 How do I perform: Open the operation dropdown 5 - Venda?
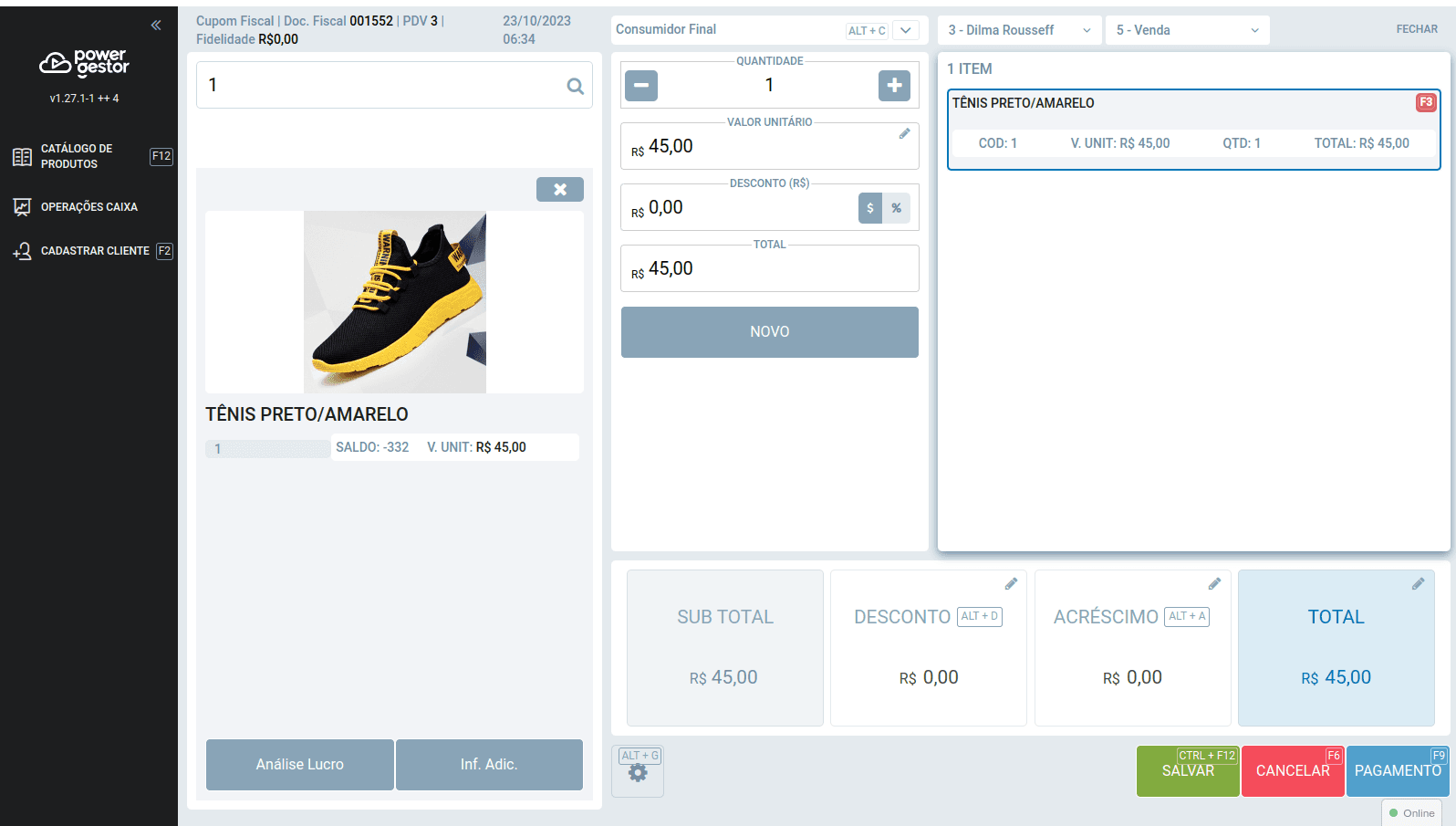click(x=1188, y=30)
